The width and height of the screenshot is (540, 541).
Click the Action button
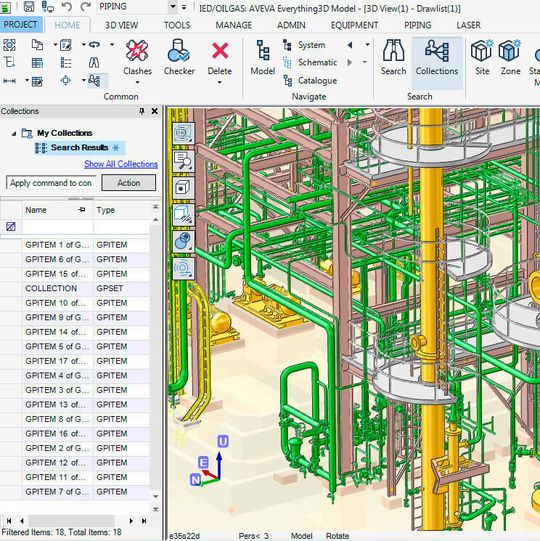[x=129, y=183]
